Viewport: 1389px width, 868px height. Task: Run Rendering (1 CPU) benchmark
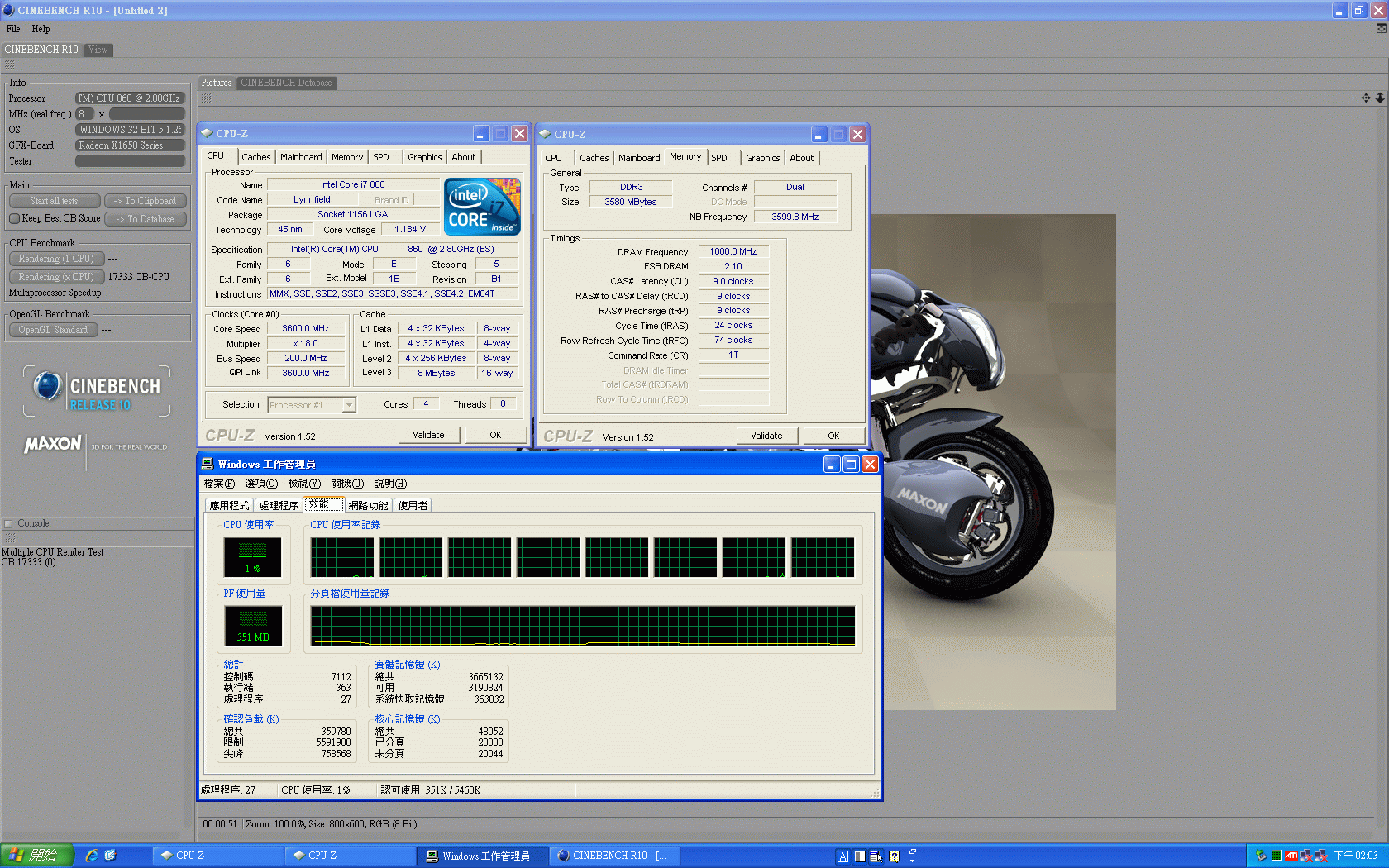coord(56,259)
